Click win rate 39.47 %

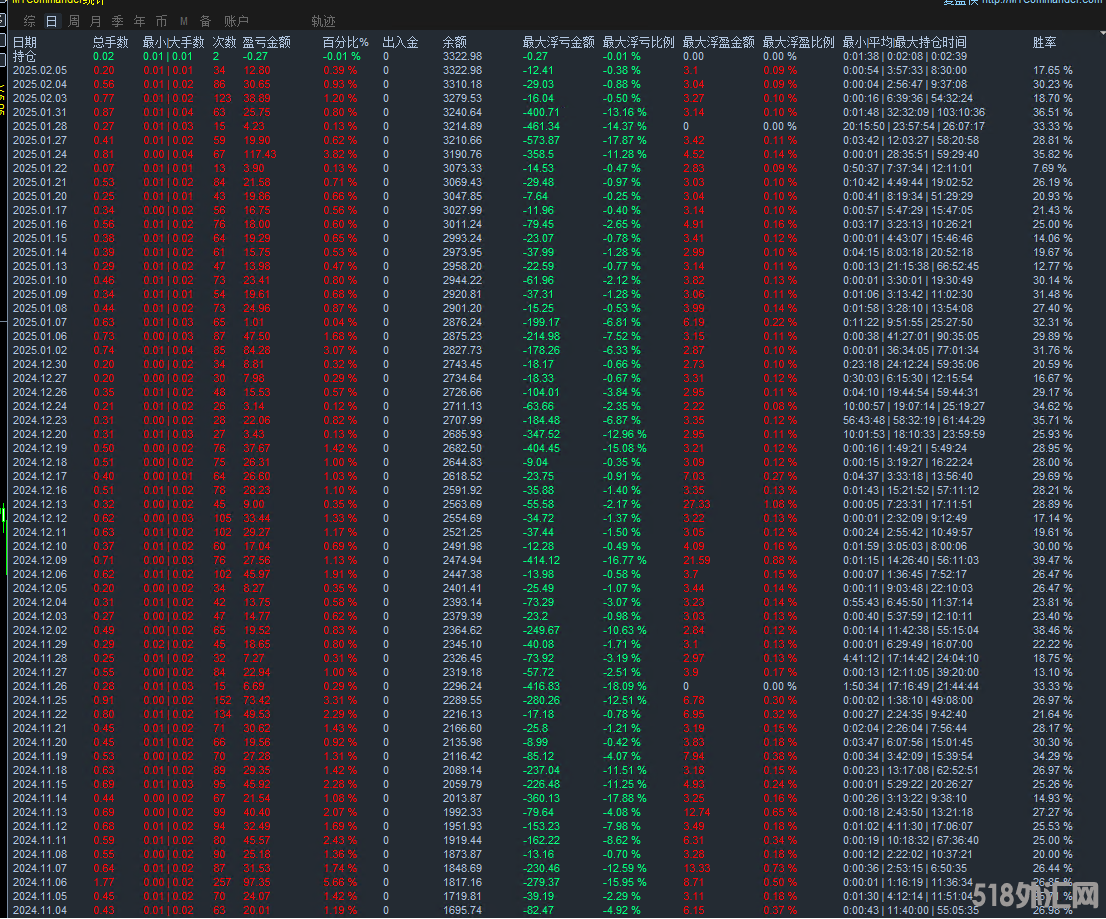(x=1052, y=560)
